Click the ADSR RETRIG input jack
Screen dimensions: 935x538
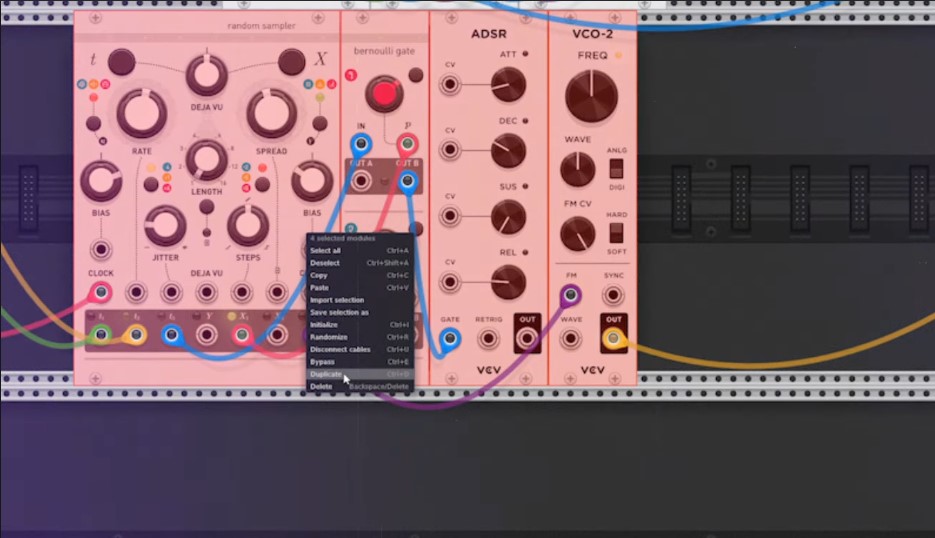489,339
